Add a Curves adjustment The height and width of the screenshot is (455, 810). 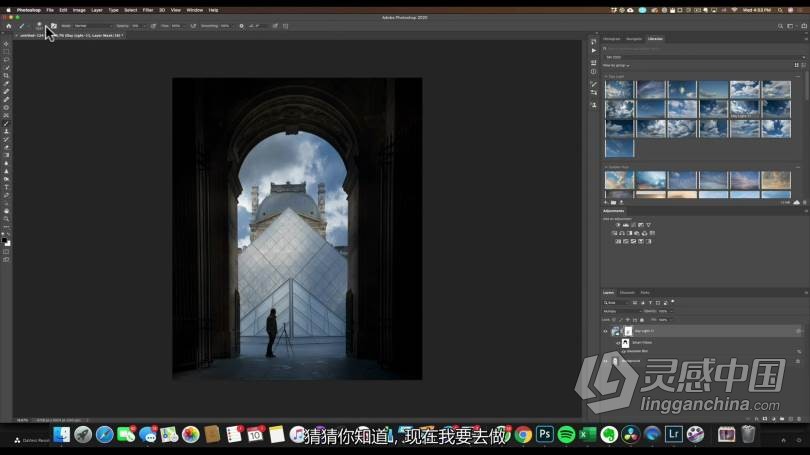[x=633, y=225]
